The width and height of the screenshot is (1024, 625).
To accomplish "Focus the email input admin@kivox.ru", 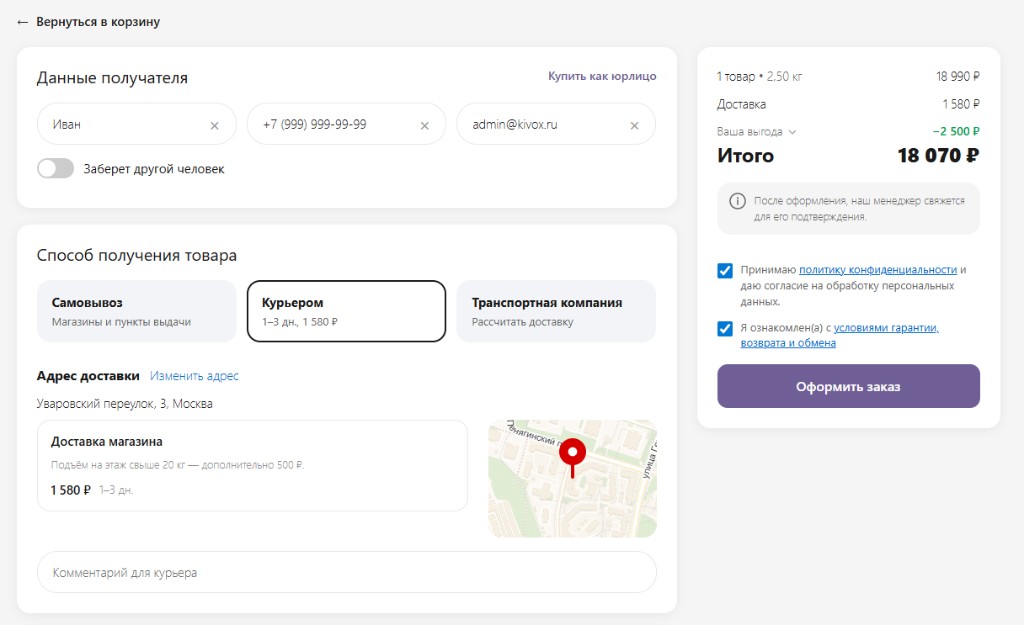I will [556, 124].
